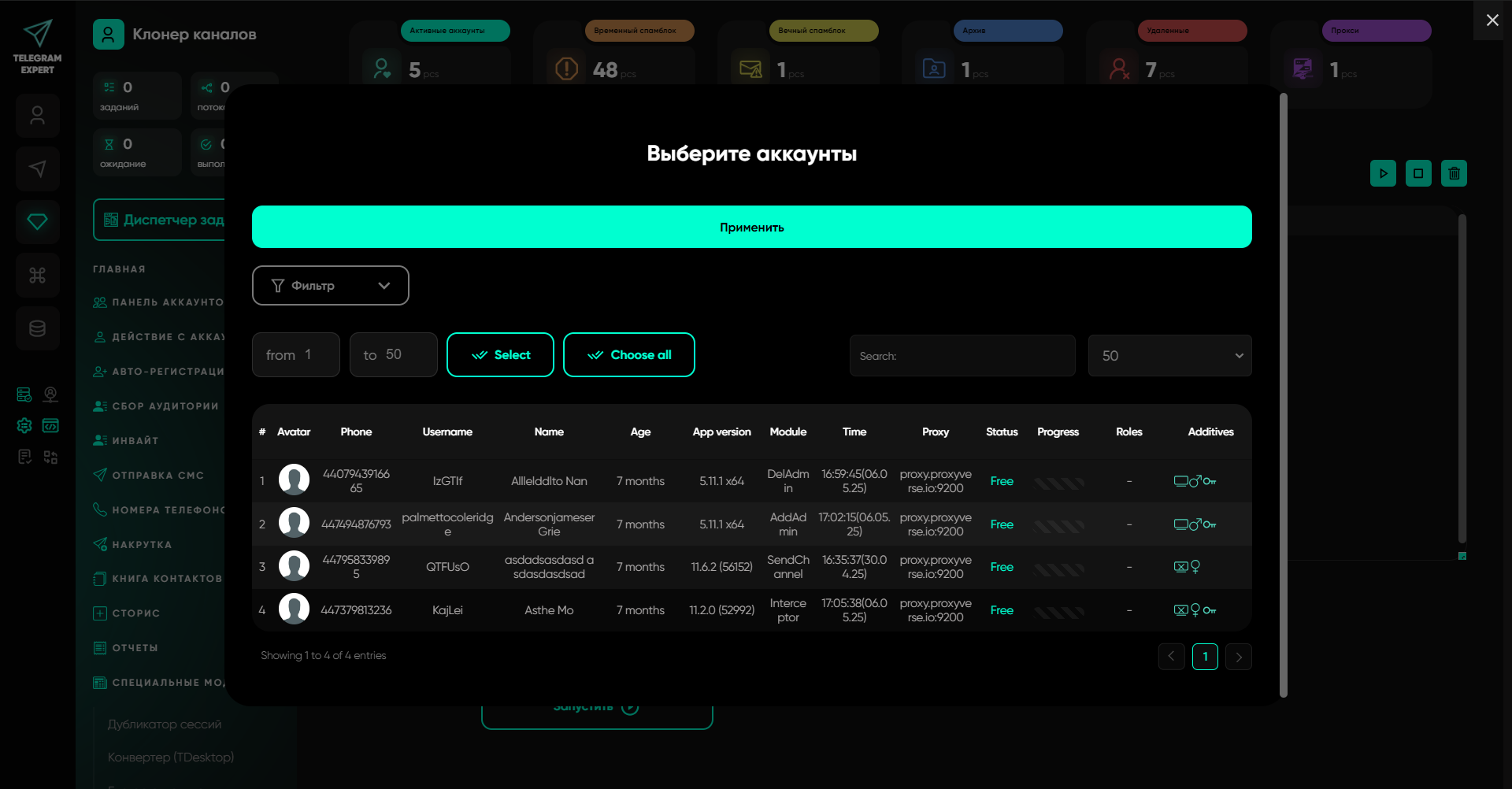
Task: Click the trash delete icon button
Action: (x=1454, y=173)
